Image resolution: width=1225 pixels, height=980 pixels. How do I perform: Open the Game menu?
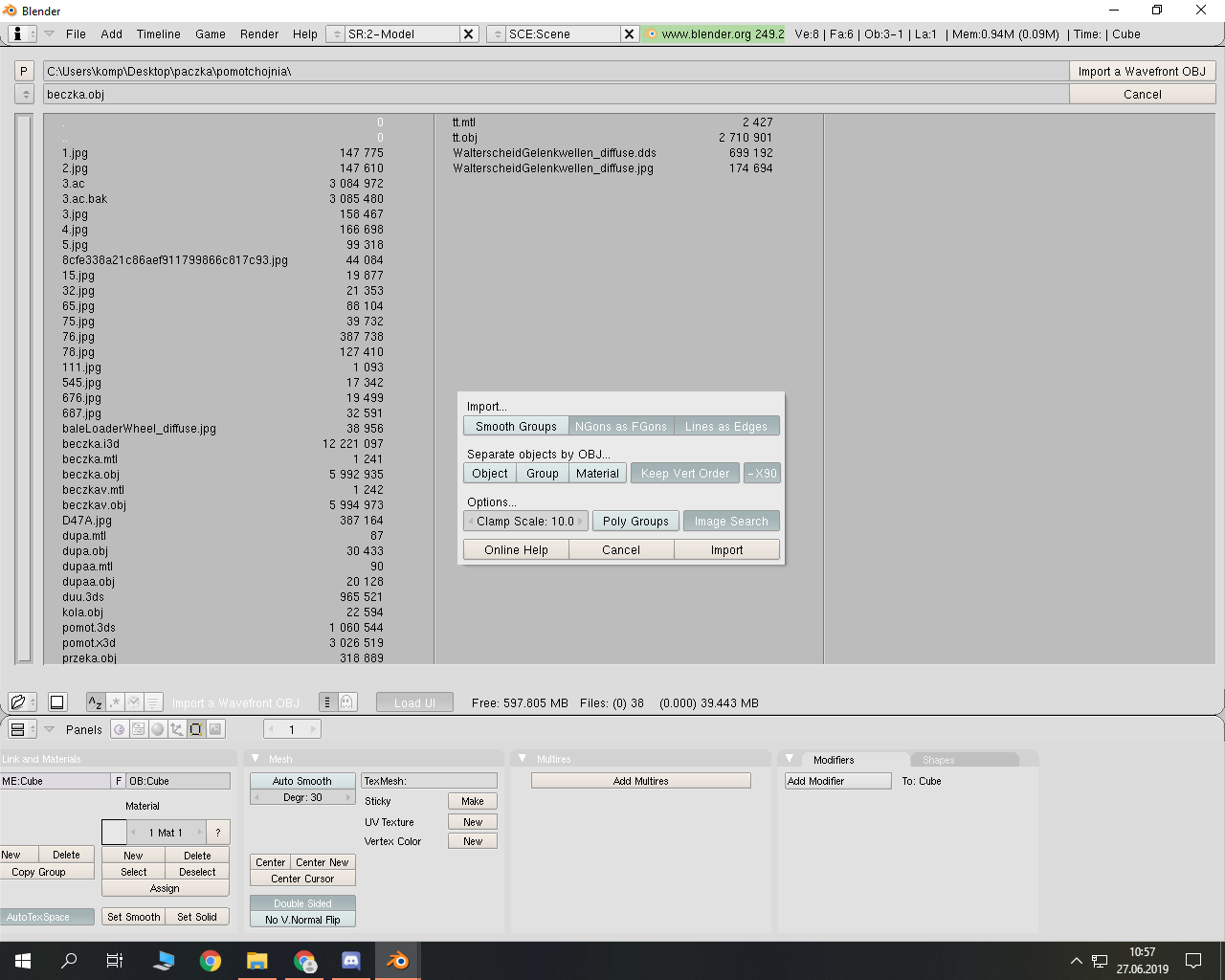(211, 33)
